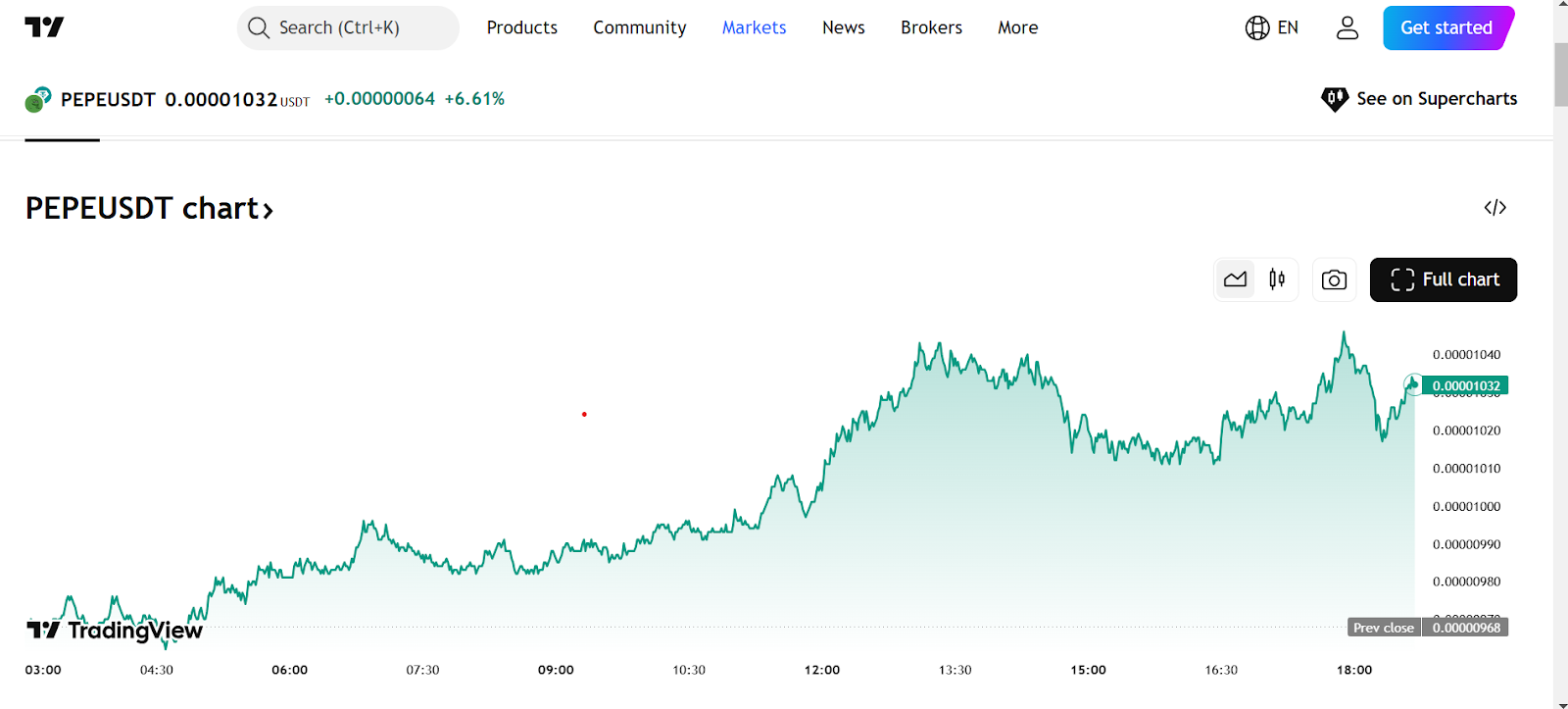Take a chart snapshot with camera icon
The image size is (1568, 709).
[1334, 279]
